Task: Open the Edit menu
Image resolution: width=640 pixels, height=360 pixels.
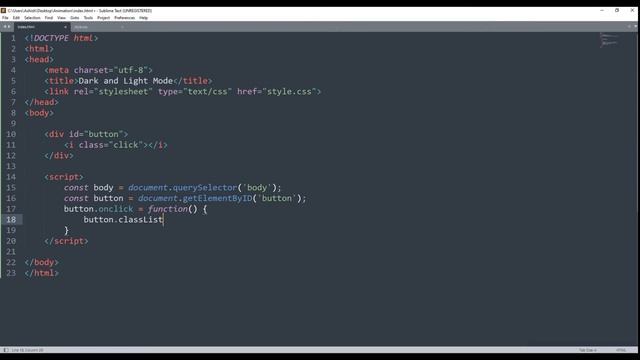Action: [16, 18]
